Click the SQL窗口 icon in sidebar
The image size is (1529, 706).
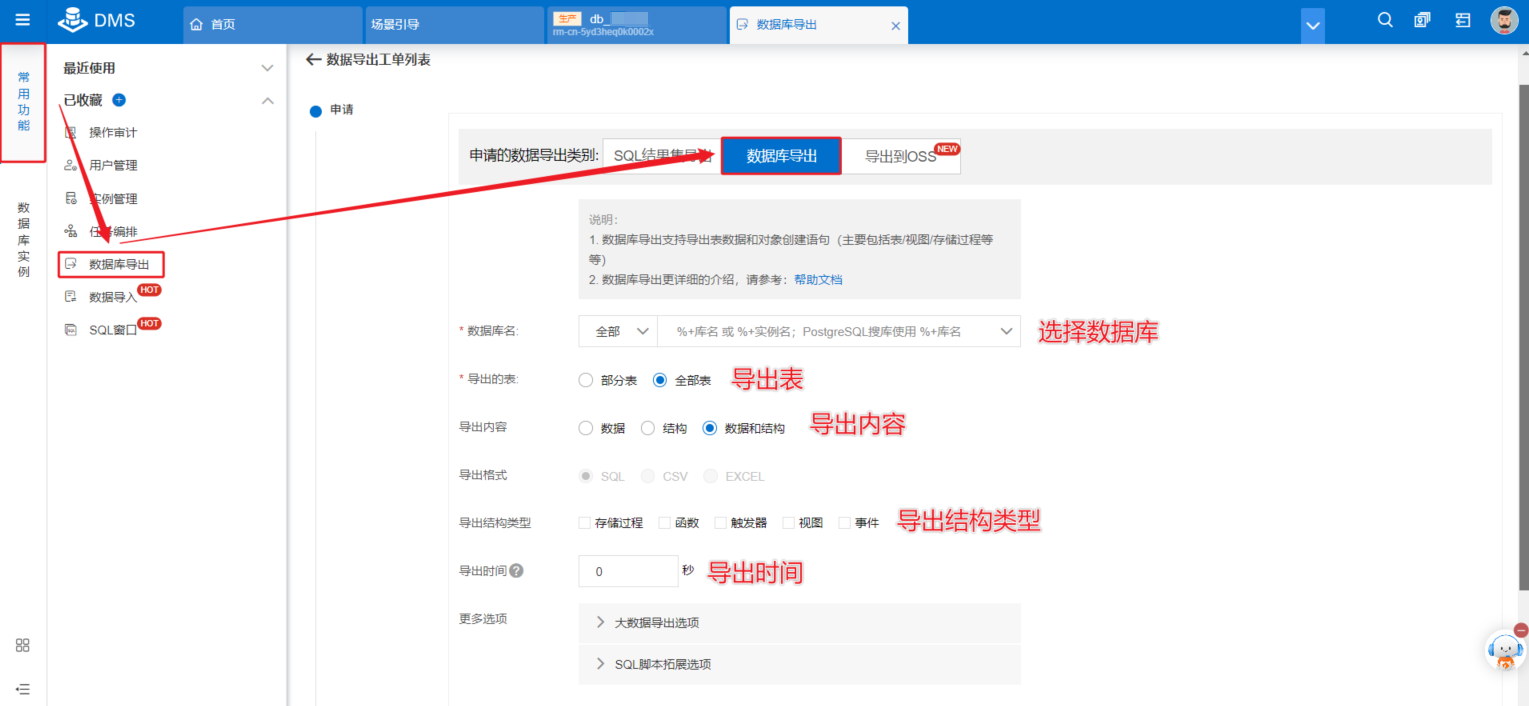(70, 330)
